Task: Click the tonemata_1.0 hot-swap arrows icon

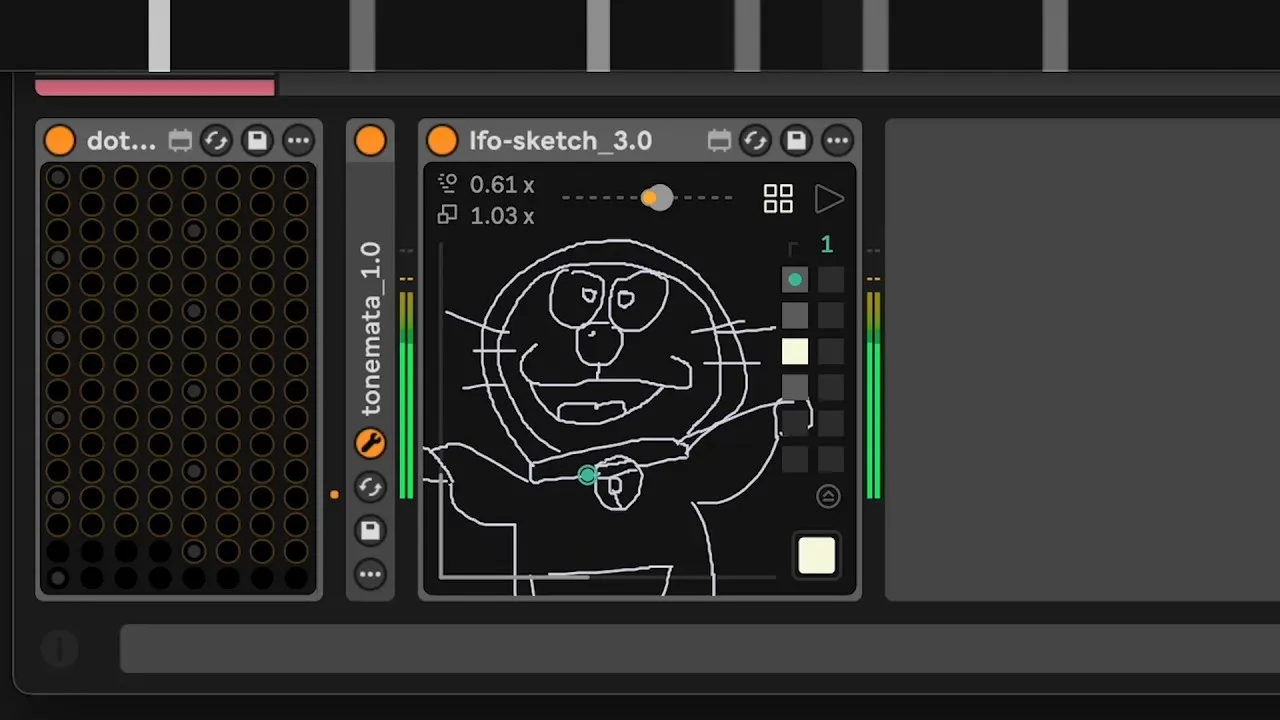Action: pos(370,487)
